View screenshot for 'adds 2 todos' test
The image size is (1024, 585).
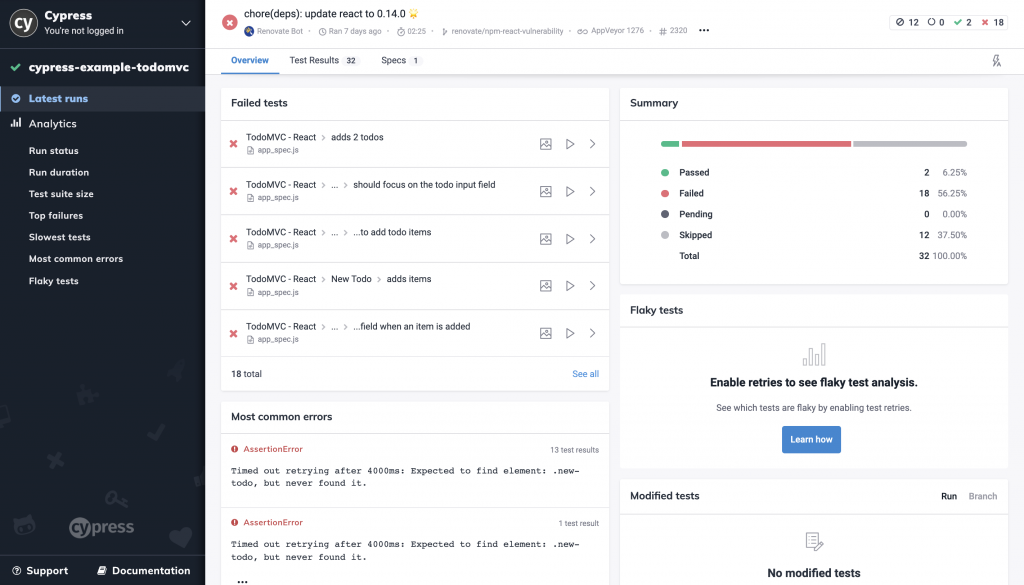click(546, 144)
